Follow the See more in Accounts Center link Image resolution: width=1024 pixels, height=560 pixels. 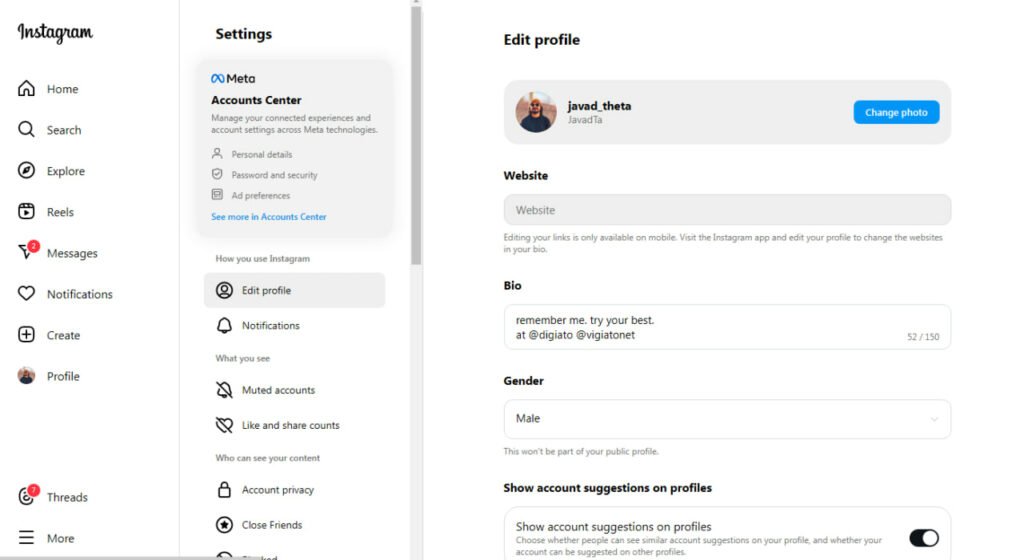(x=269, y=217)
